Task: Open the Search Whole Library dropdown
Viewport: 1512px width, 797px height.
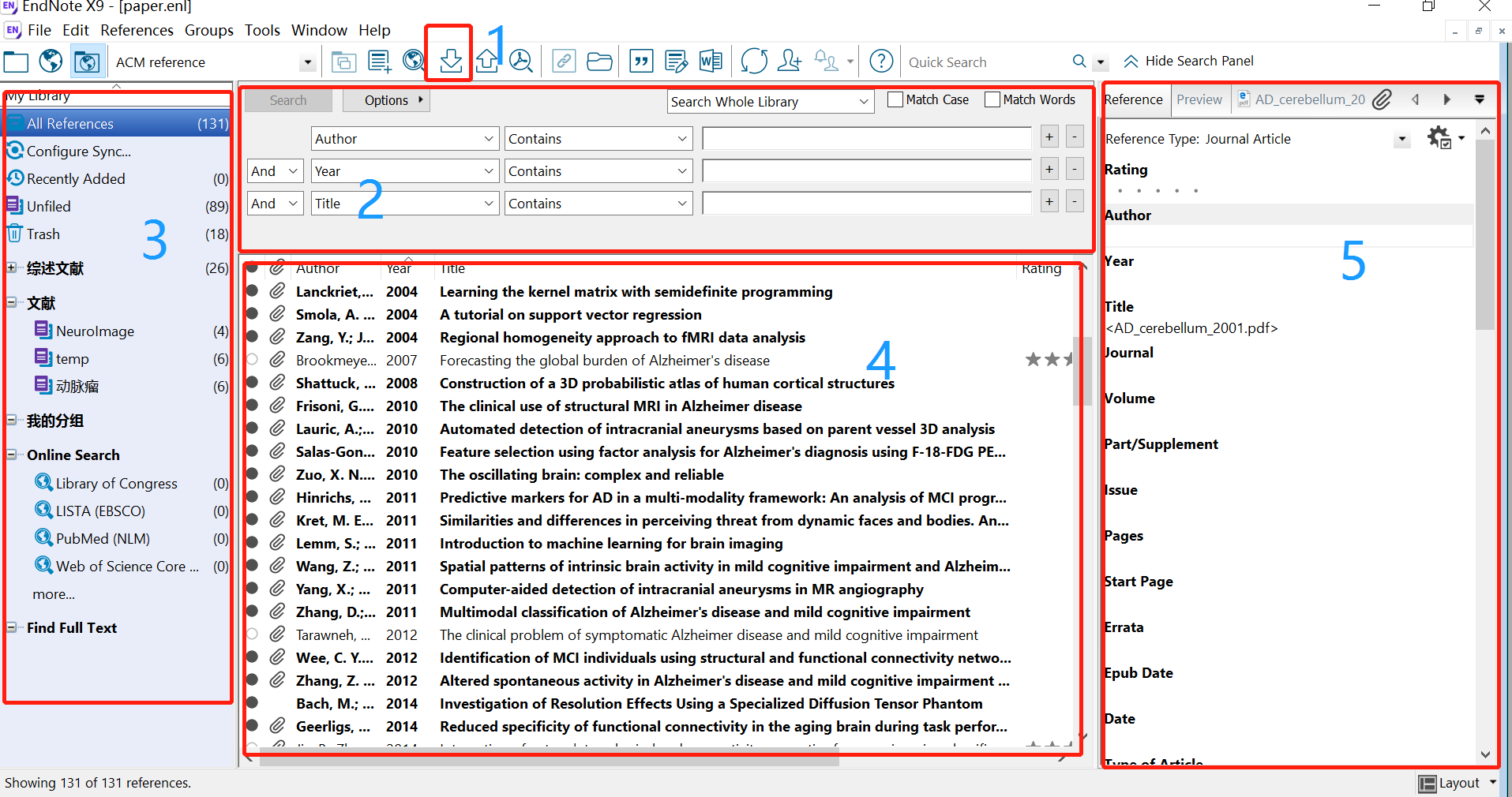Action: pyautogui.click(x=863, y=101)
